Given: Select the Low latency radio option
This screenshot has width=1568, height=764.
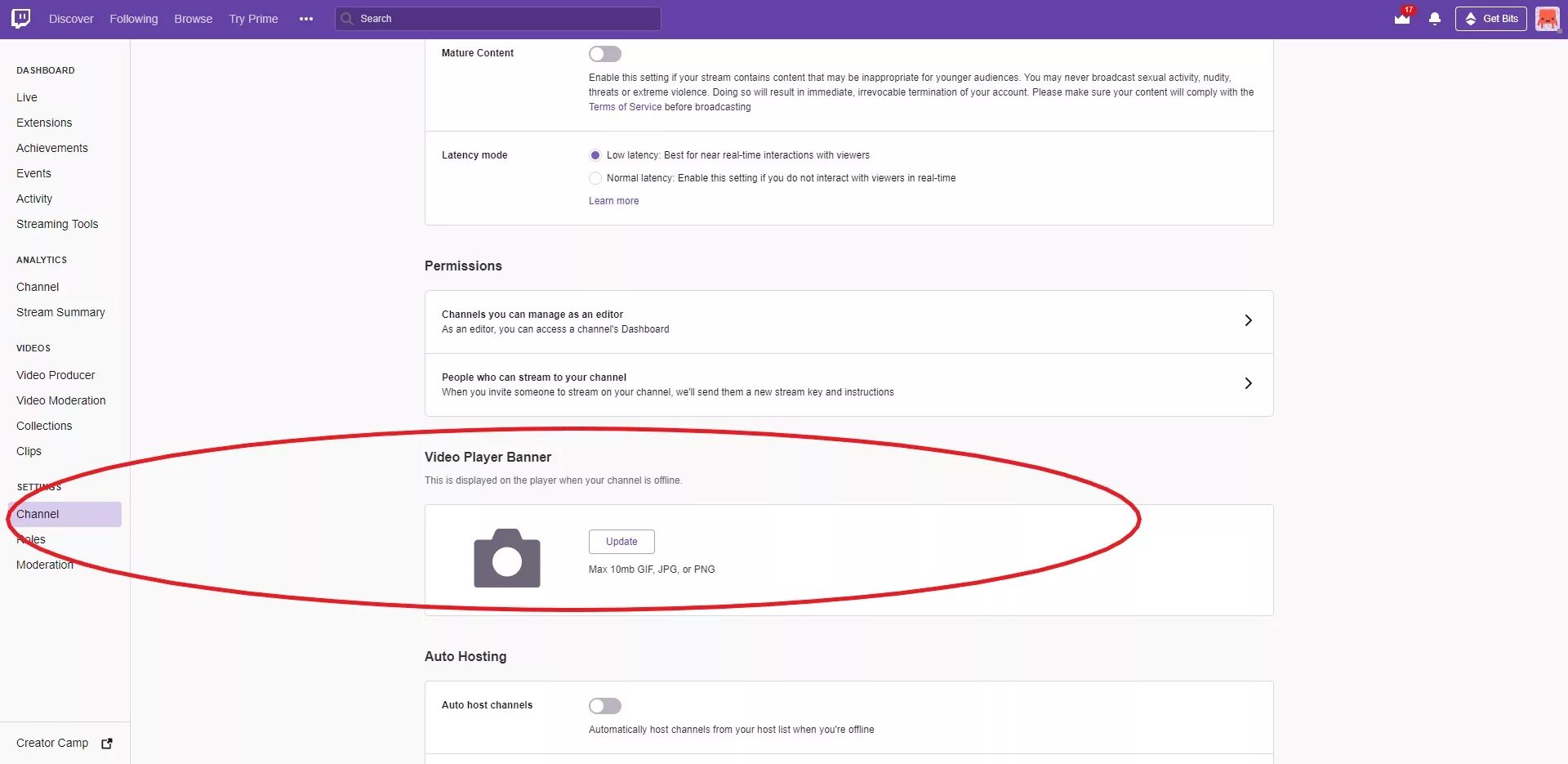Looking at the screenshot, I should (595, 155).
